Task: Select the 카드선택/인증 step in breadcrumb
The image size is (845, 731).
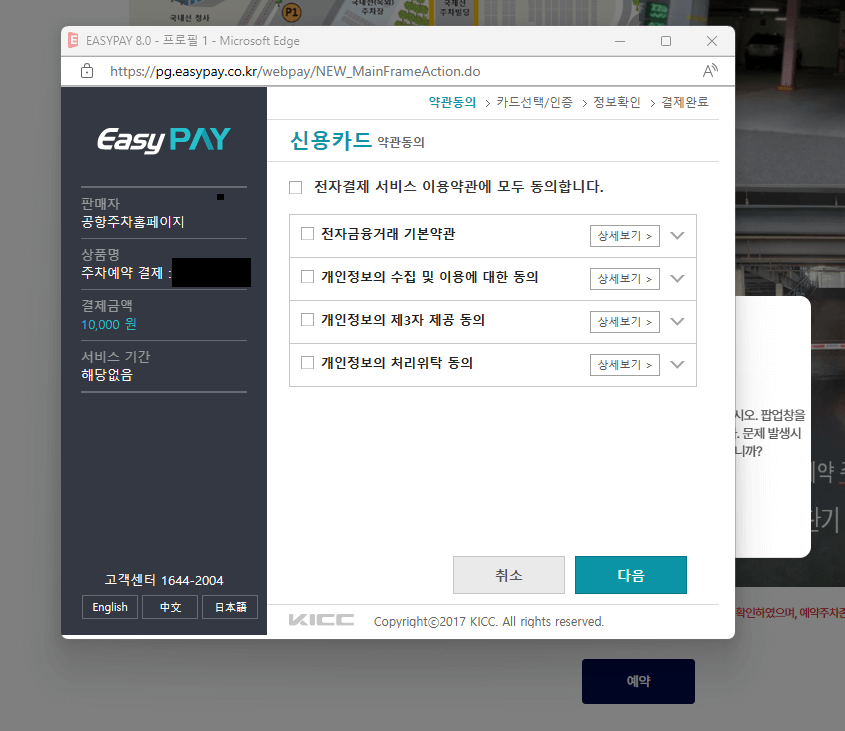Action: point(535,102)
